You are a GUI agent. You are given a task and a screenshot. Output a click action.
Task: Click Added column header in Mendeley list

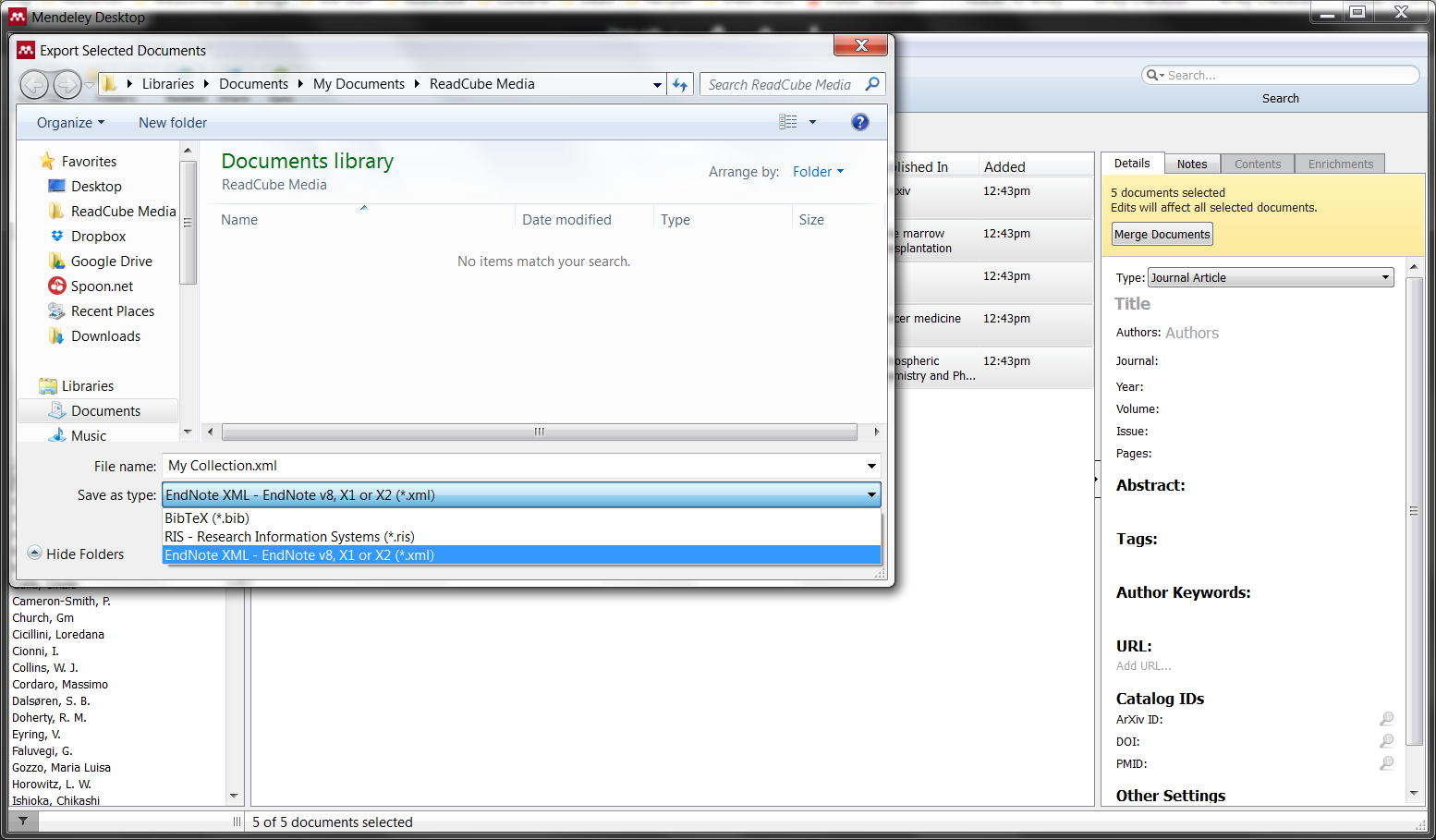tap(1004, 166)
